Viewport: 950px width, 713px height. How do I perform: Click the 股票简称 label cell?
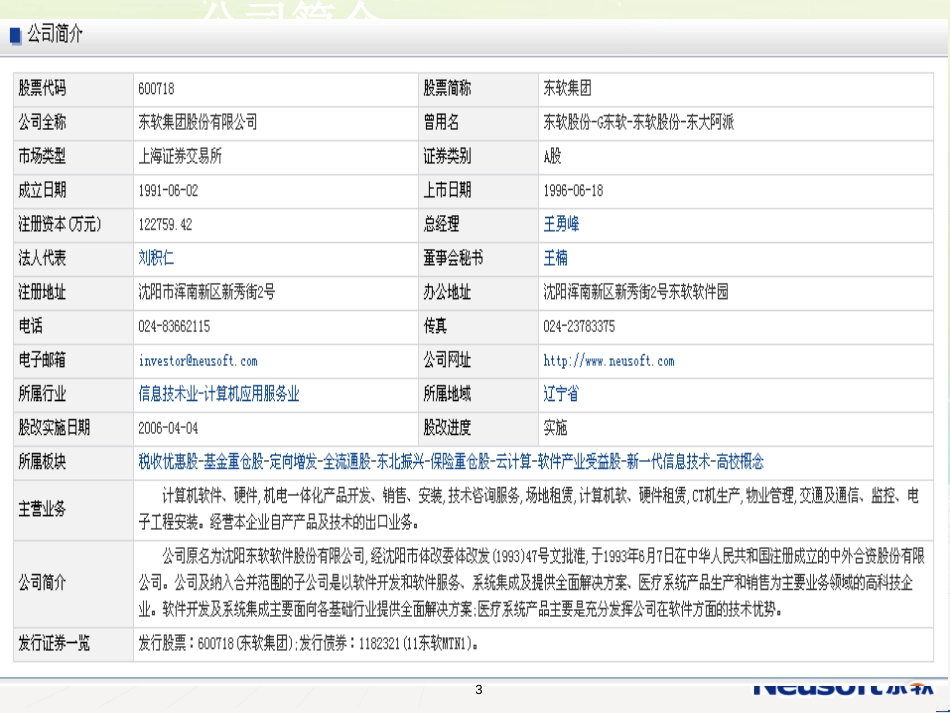click(478, 89)
